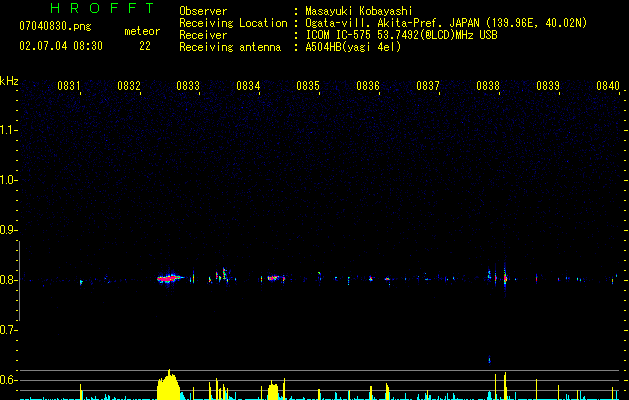Click the 1.1 kHz frequency label
The image size is (629, 400).
click(8, 130)
